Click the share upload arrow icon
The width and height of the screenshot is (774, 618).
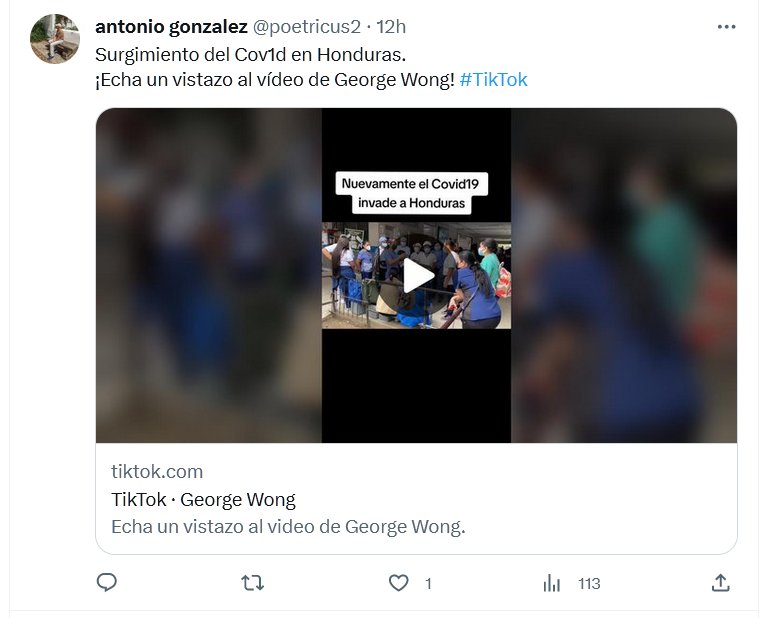pos(720,582)
